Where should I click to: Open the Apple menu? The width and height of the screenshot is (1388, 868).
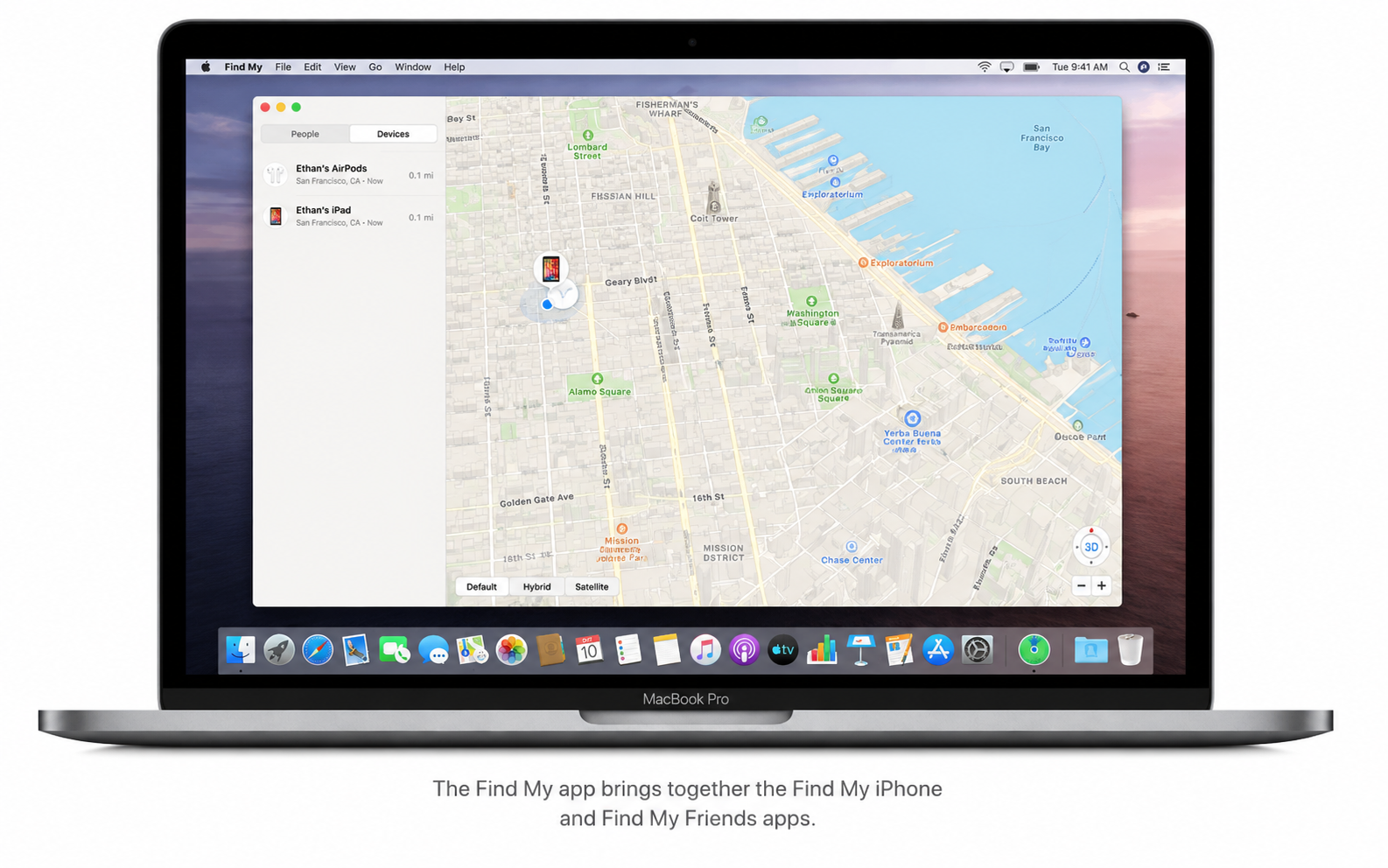click(206, 66)
